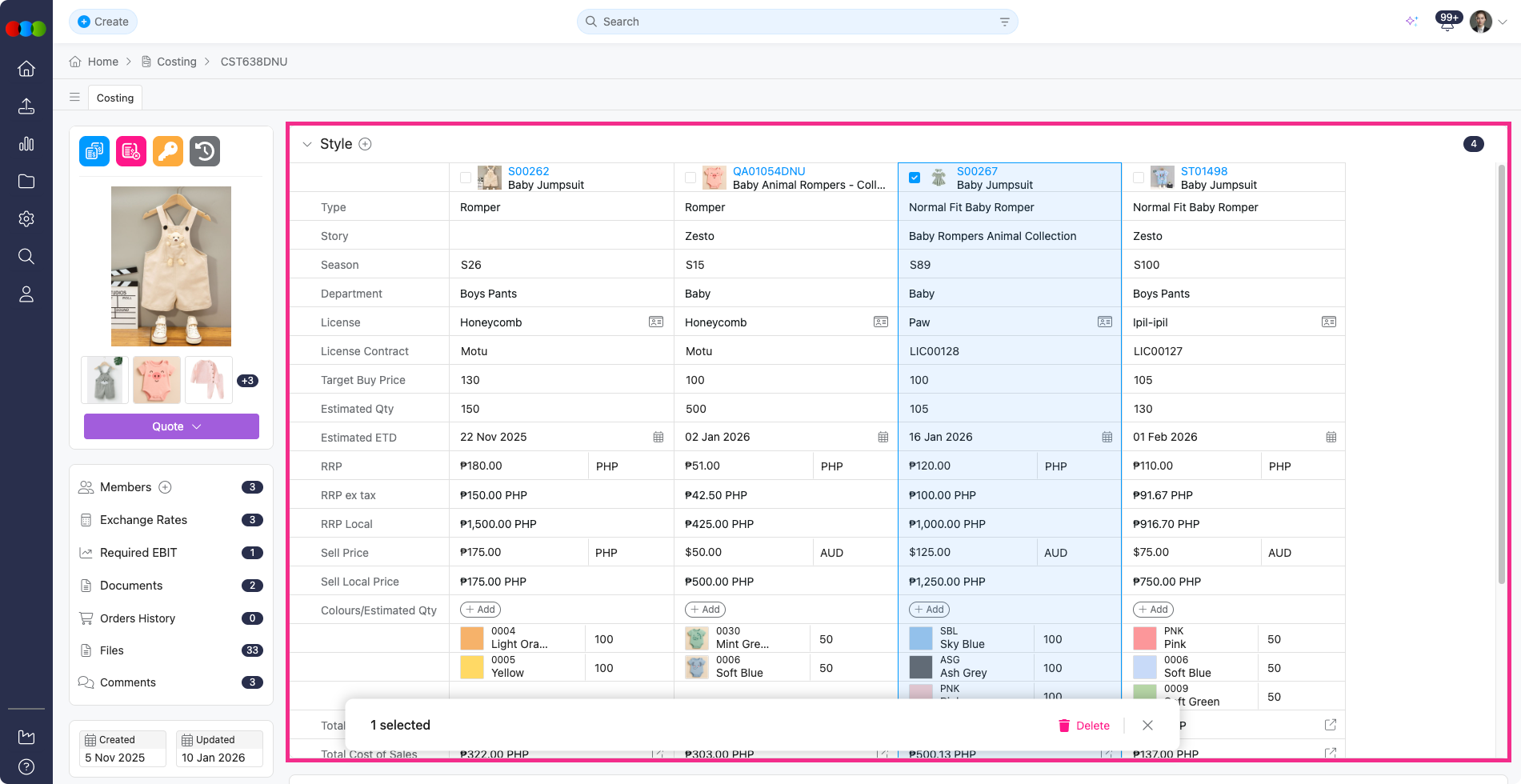1521x784 pixels.
Task: Open Exchange Rates in side panel
Action: point(143,520)
